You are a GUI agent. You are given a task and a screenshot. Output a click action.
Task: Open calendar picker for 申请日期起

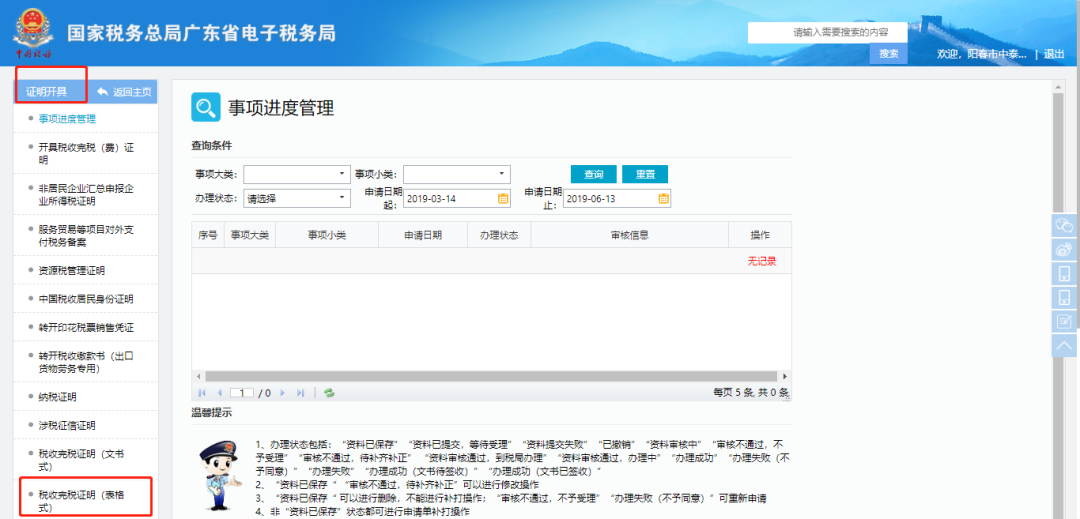503,198
